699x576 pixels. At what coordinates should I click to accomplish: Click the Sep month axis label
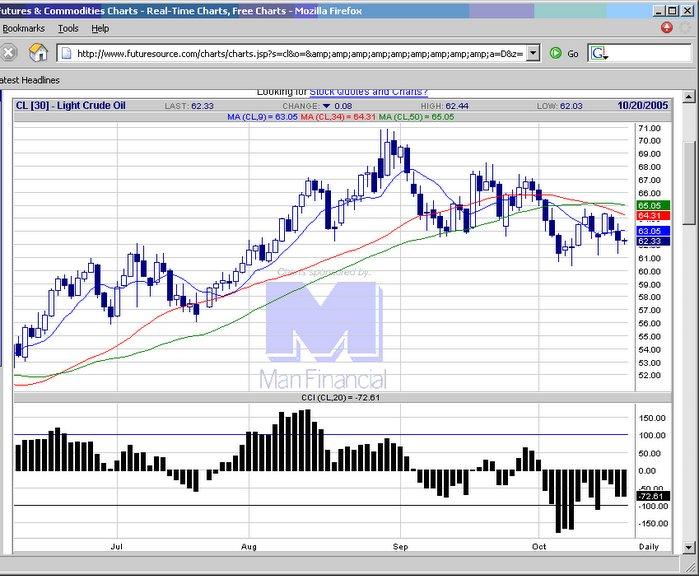point(400,547)
